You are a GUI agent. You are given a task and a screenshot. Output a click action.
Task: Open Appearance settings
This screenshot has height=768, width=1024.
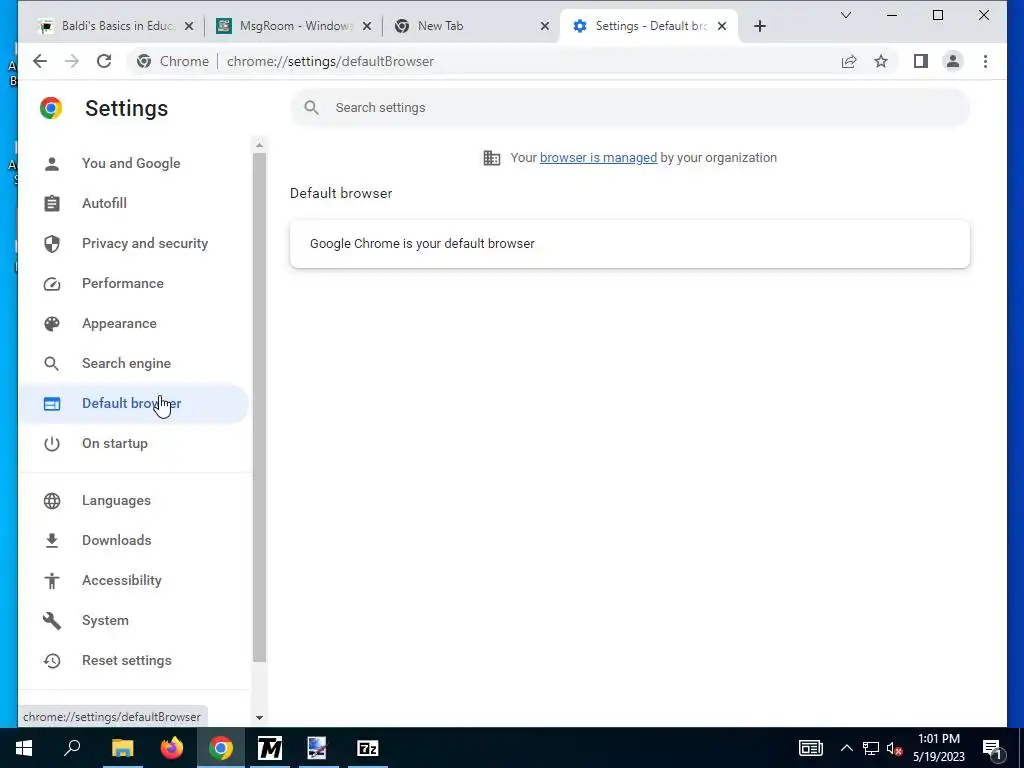click(133, 323)
